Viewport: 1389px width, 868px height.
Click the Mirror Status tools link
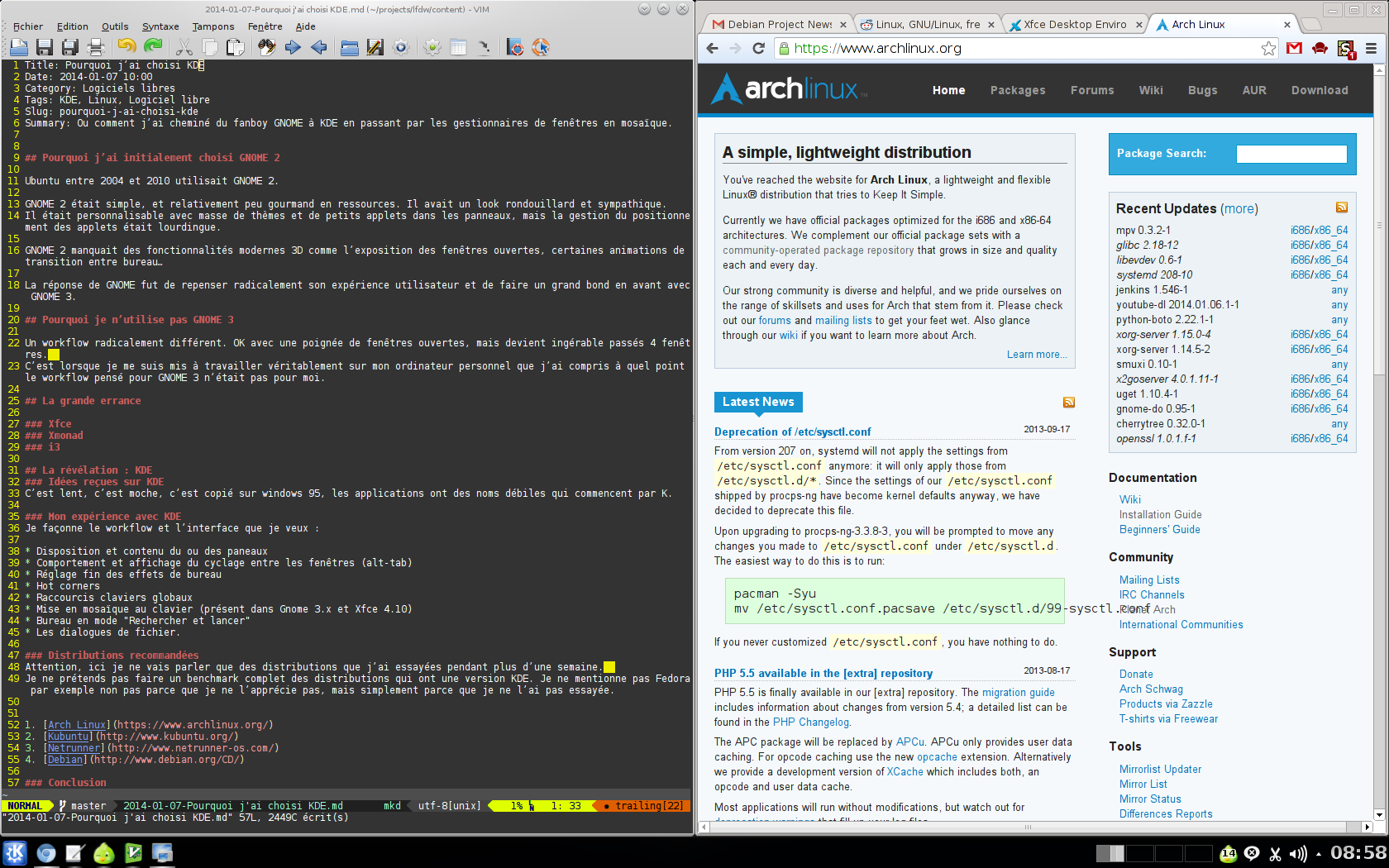[1150, 799]
